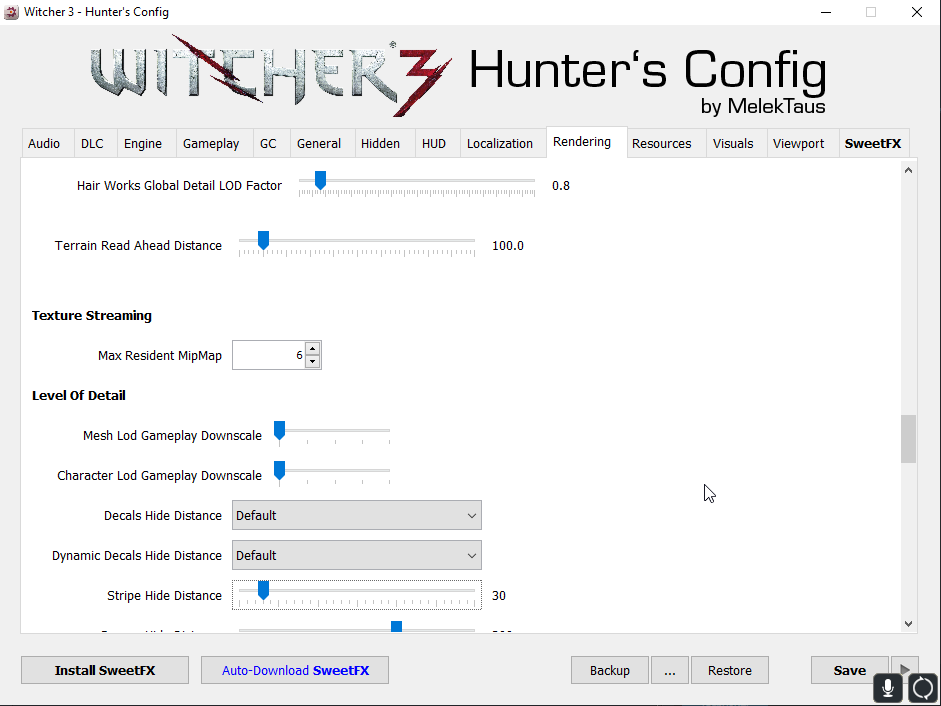This screenshot has width=941, height=706.
Task: Click the Character Lod Gameplay Downscale slider
Action: (x=334, y=475)
